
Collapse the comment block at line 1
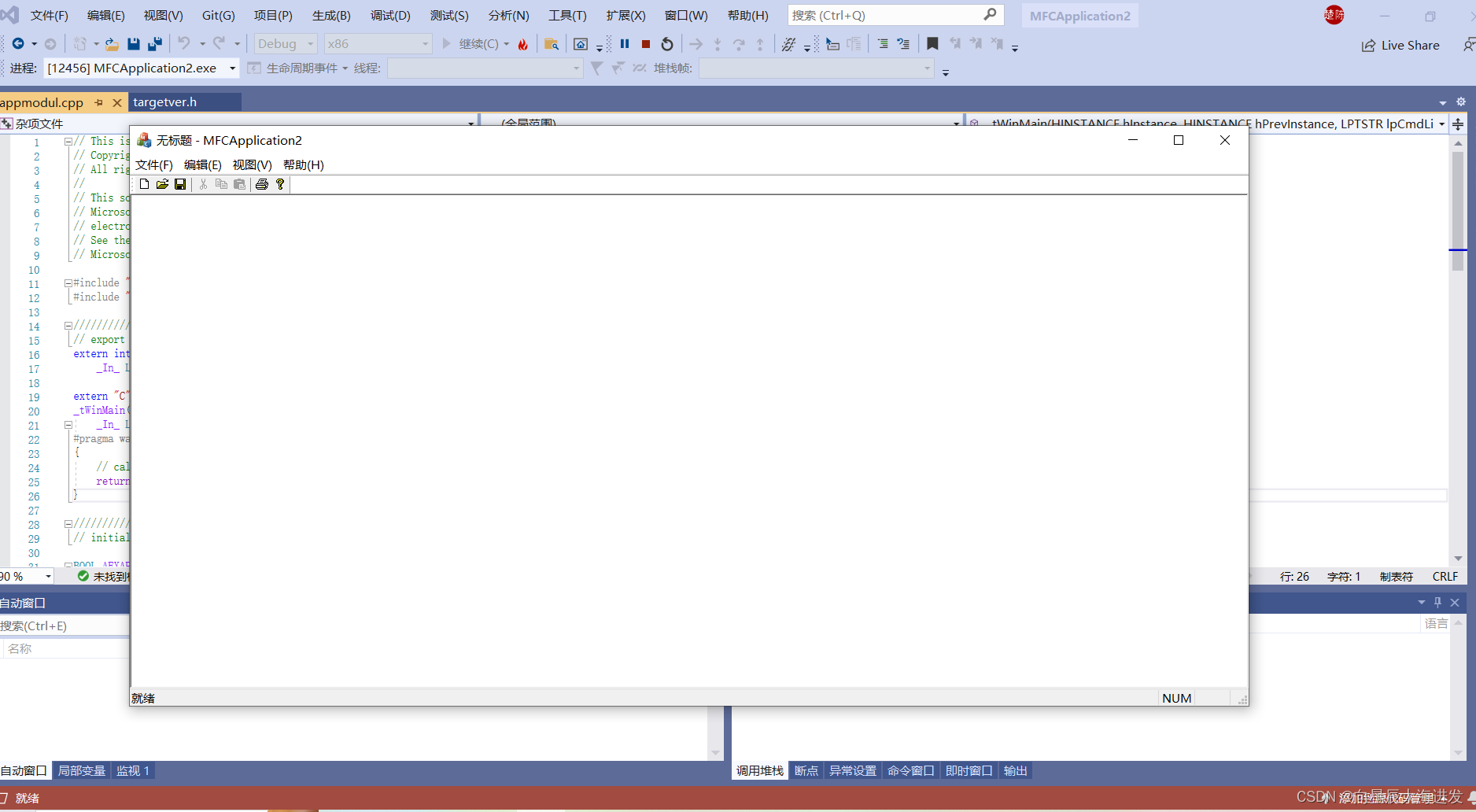click(x=68, y=142)
